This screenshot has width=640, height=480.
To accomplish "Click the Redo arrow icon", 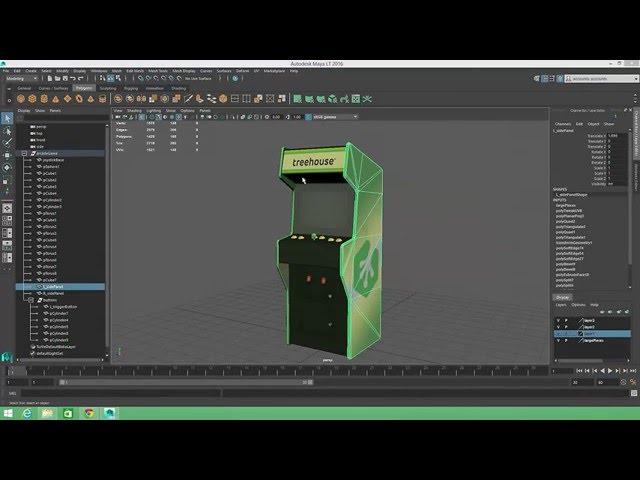I will [81, 78].
